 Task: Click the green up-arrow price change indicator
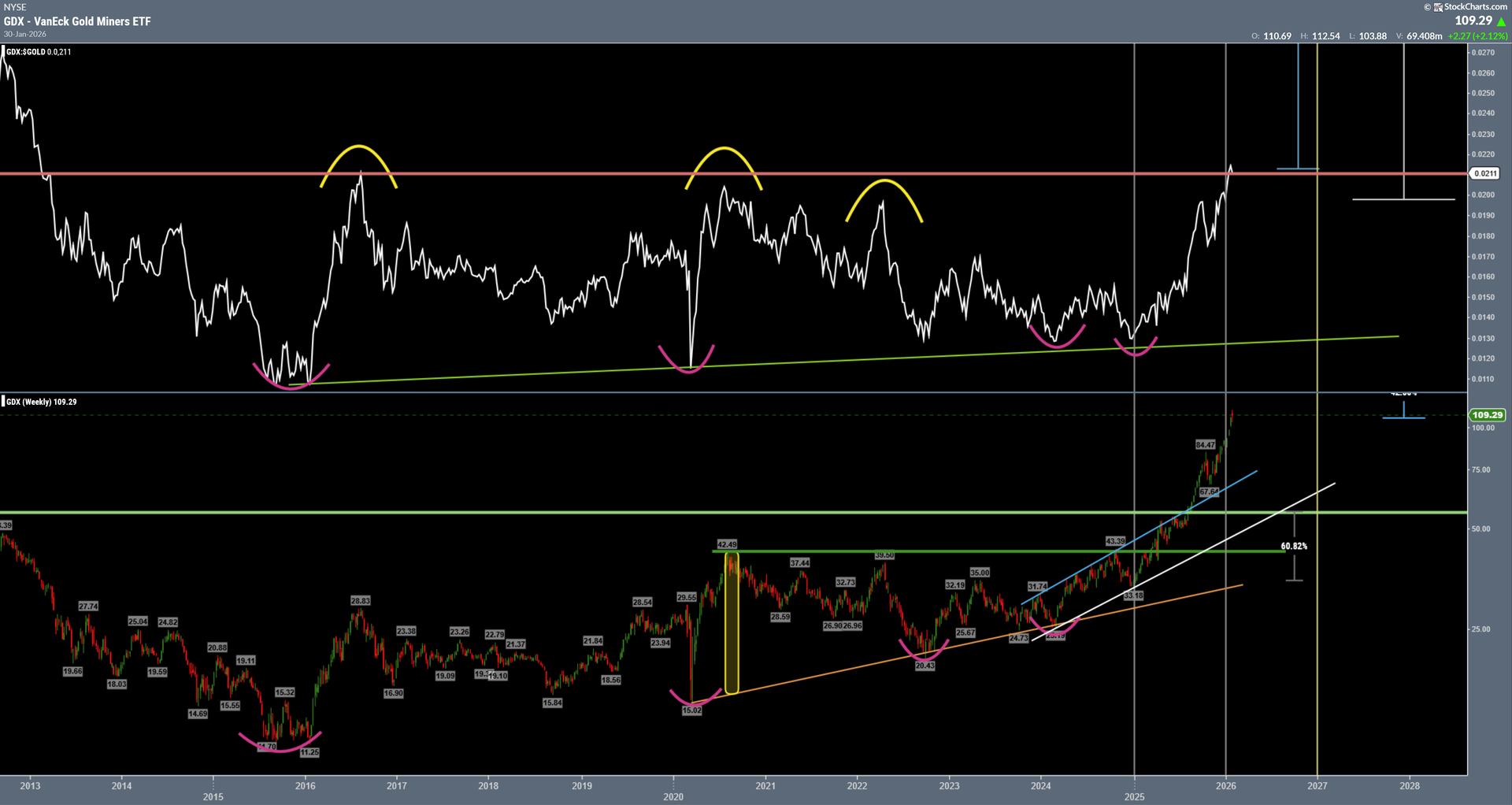click(1501, 21)
